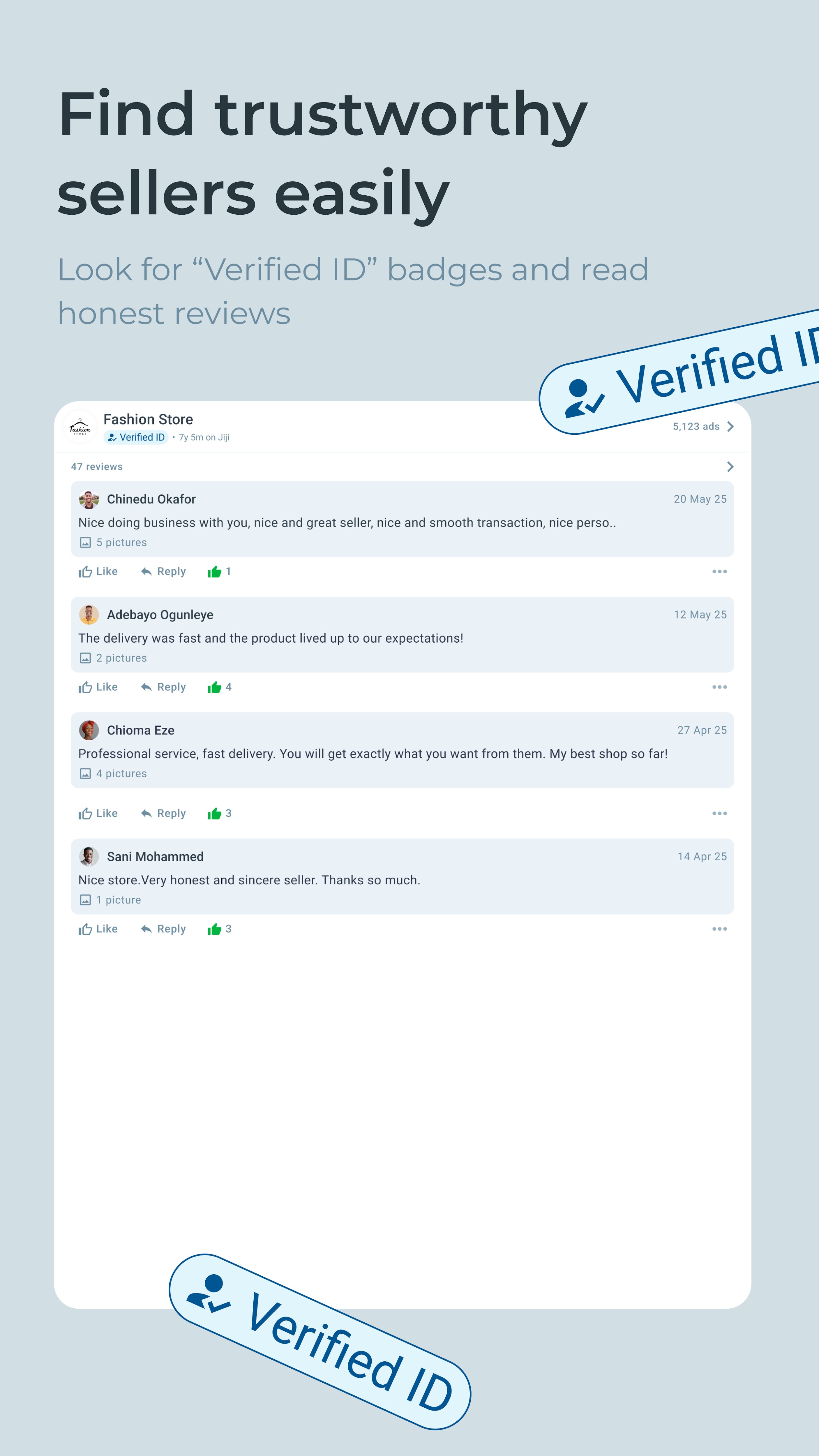Open 2 pictures image icon on Adebayo's review
The height and width of the screenshot is (1456, 819).
(x=85, y=658)
